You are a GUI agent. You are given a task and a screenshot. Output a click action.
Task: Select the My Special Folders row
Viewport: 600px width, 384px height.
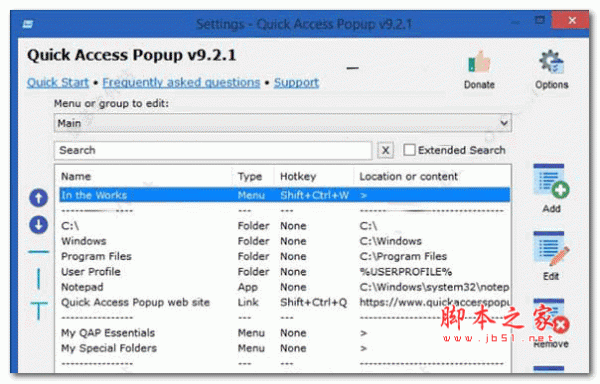click(285, 348)
